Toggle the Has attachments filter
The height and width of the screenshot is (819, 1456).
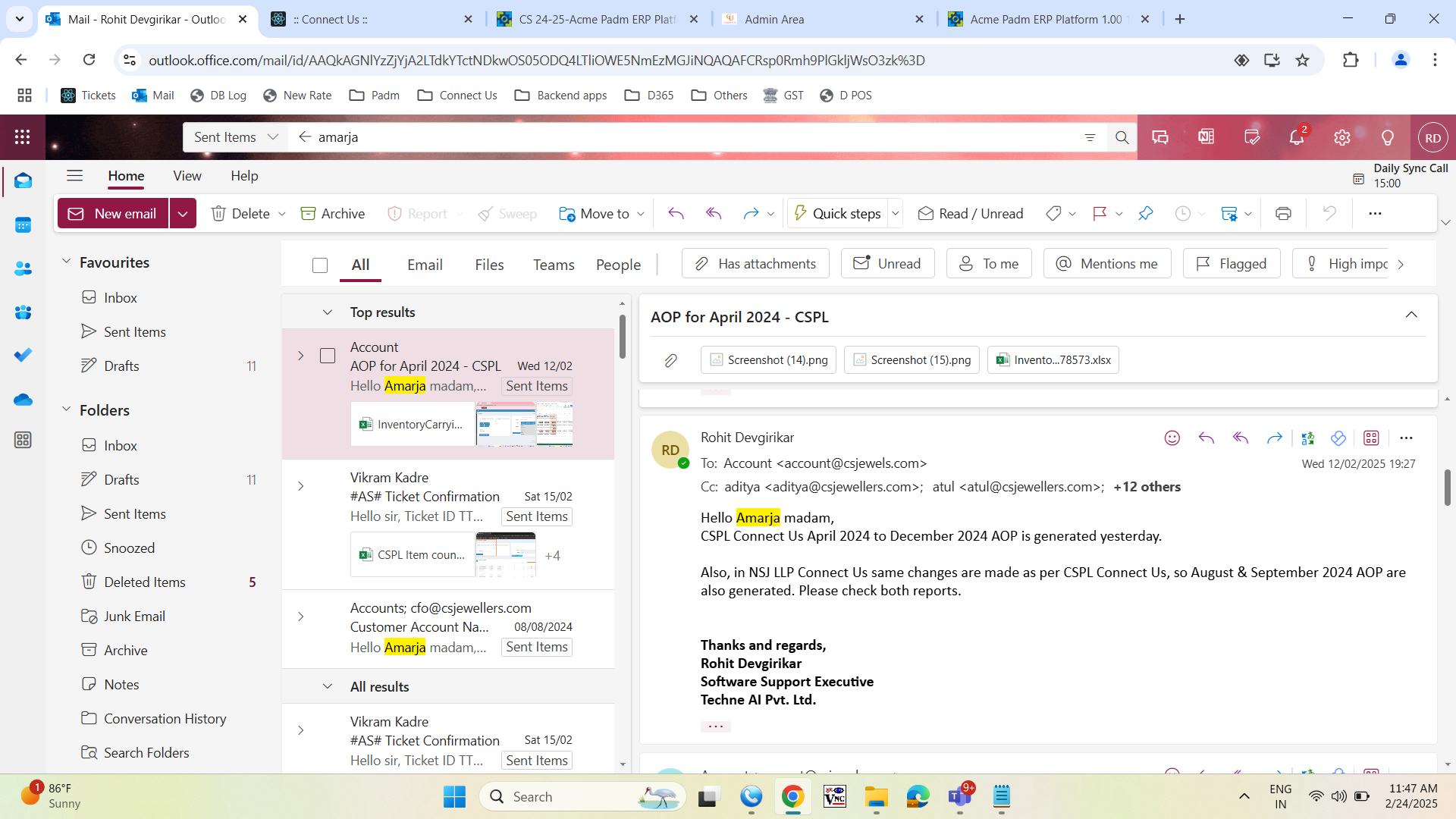[755, 264]
